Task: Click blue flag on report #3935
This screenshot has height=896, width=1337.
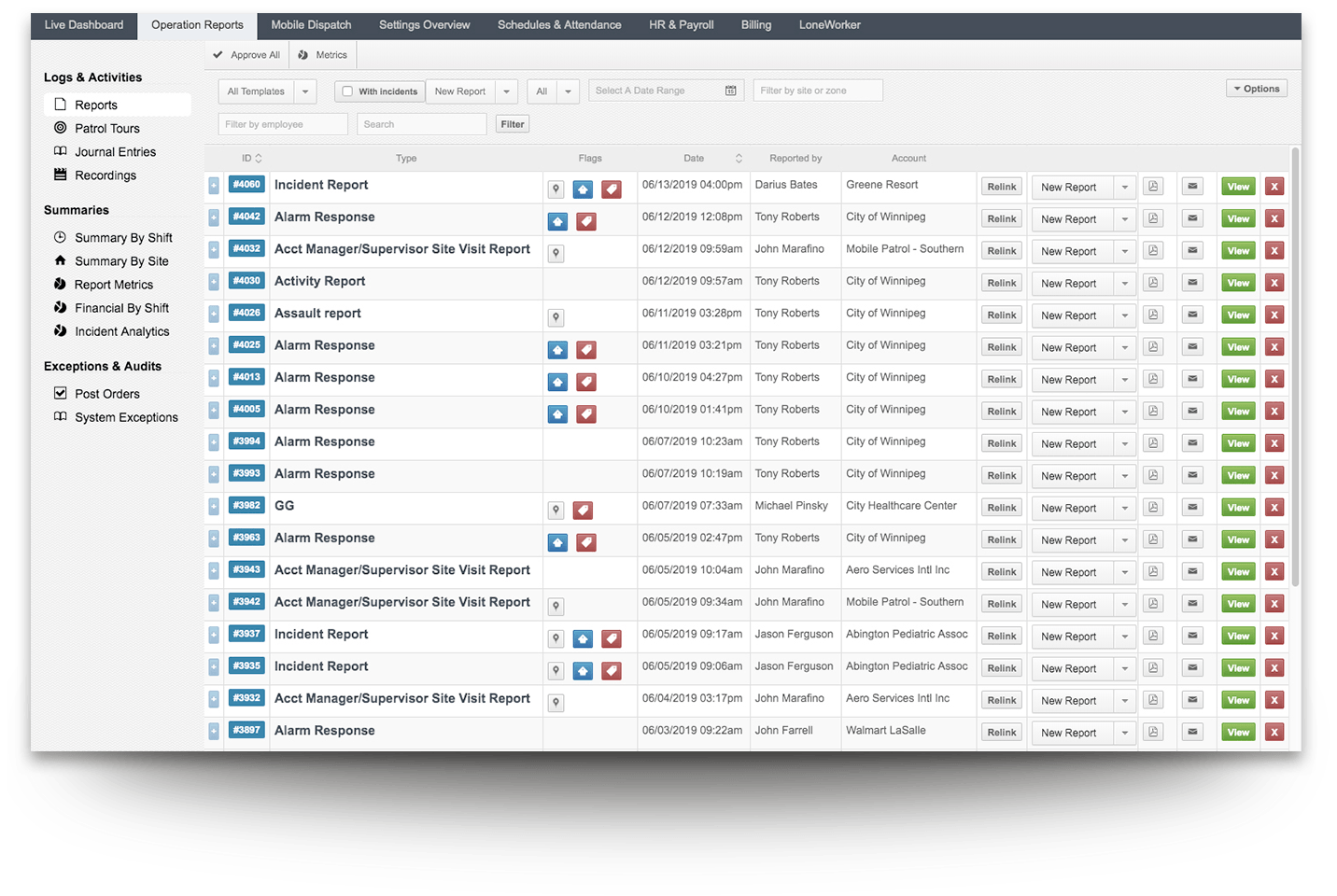Action: coord(583,671)
